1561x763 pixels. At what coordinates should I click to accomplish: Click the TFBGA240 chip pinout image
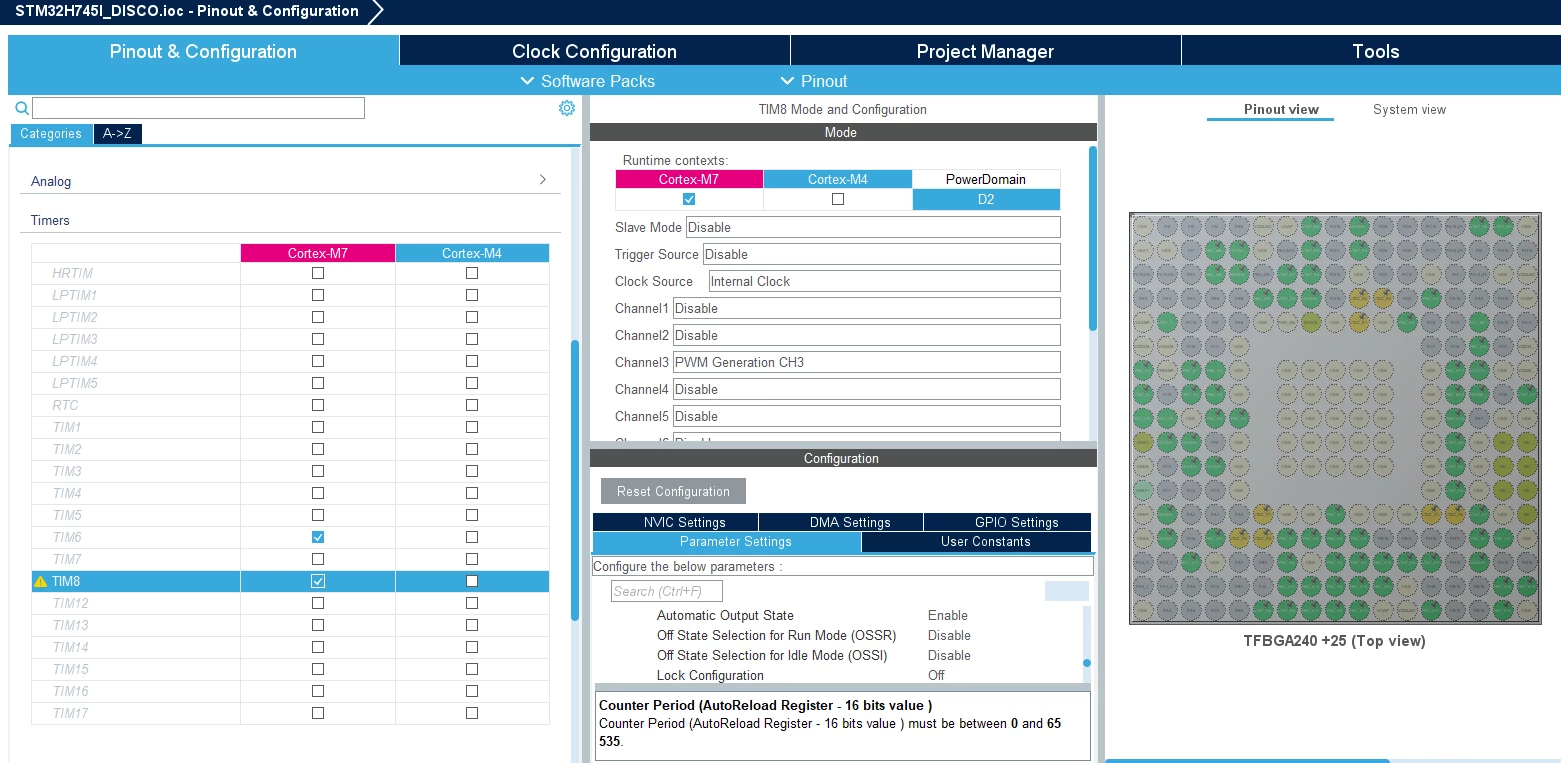pos(1335,418)
